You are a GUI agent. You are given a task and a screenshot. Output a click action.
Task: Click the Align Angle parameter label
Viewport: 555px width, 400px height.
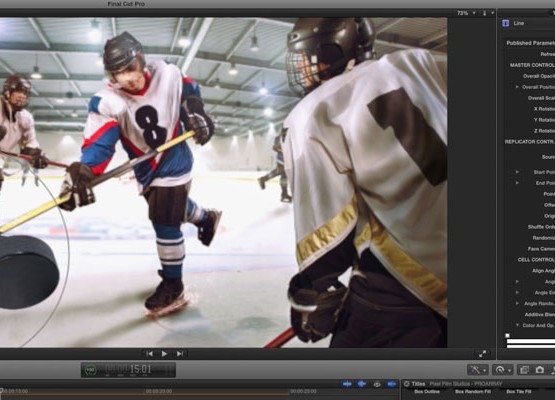tap(543, 271)
